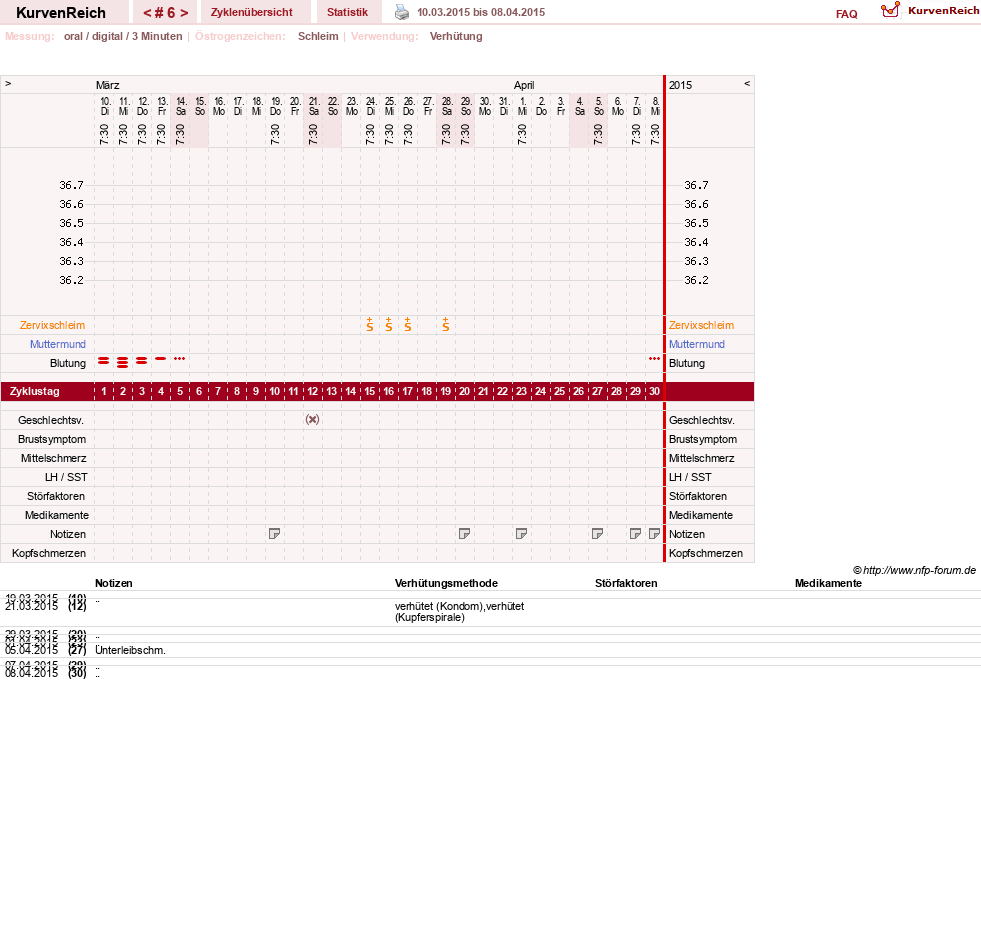Click spotting dots on cycle day 30
981x937 pixels.
point(654,358)
